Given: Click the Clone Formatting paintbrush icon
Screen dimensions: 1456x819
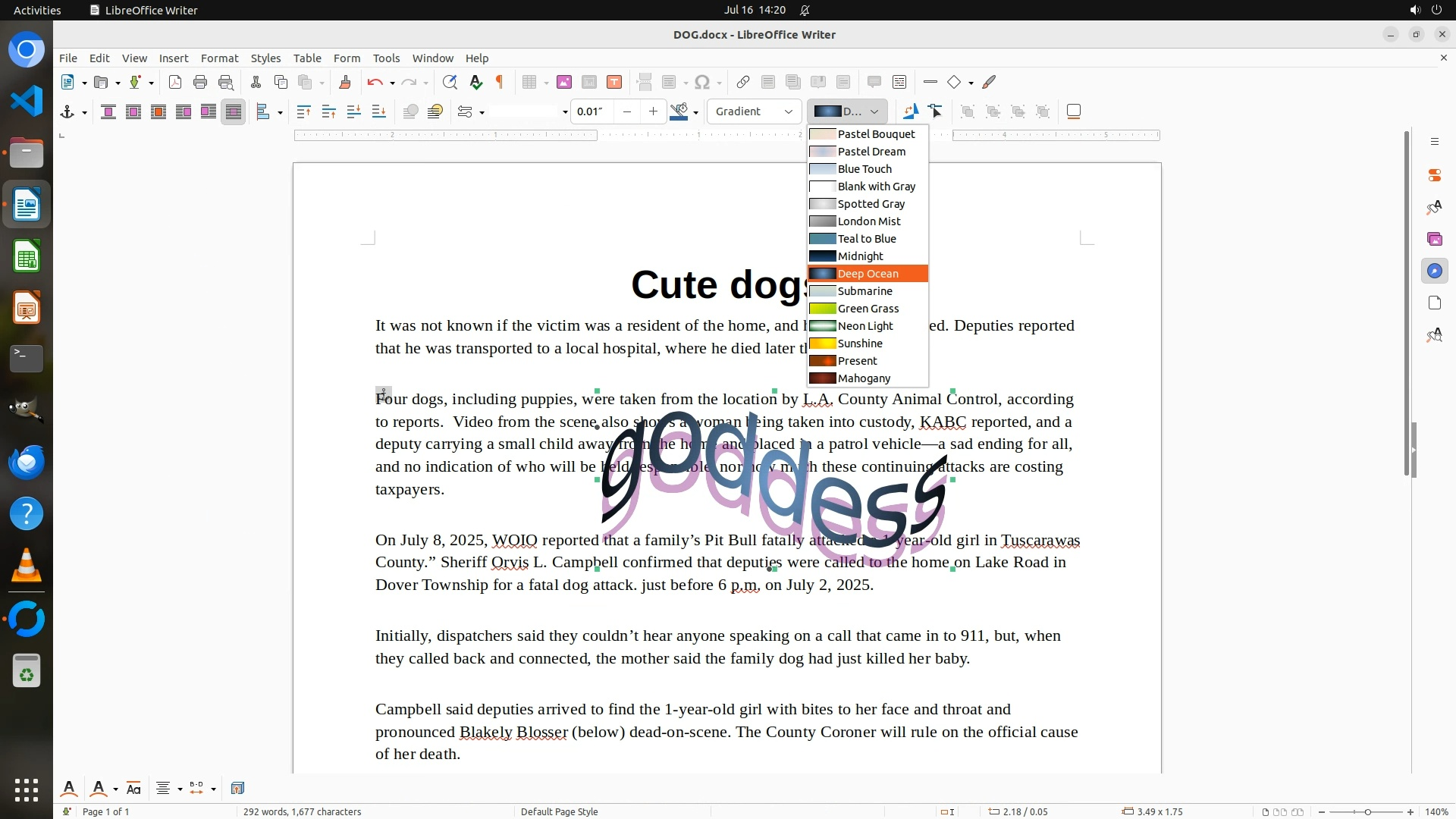Looking at the screenshot, I should pyautogui.click(x=345, y=82).
